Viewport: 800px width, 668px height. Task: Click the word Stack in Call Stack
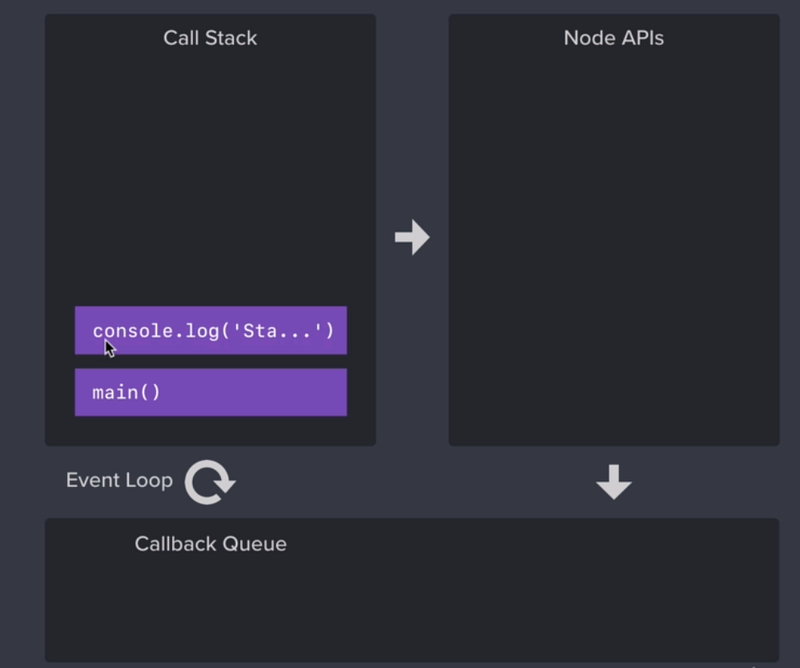pos(231,38)
